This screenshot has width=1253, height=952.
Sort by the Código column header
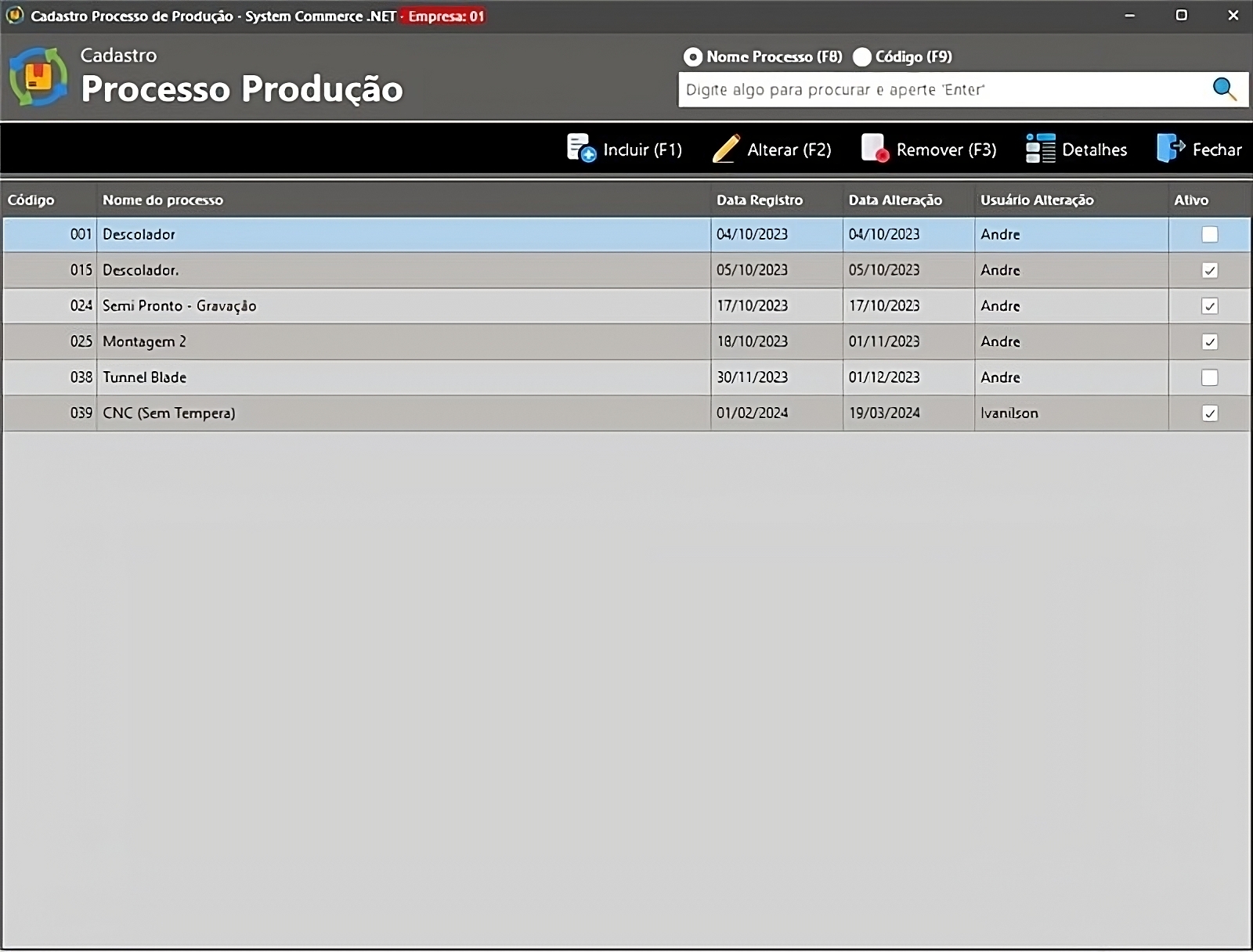click(x=31, y=200)
